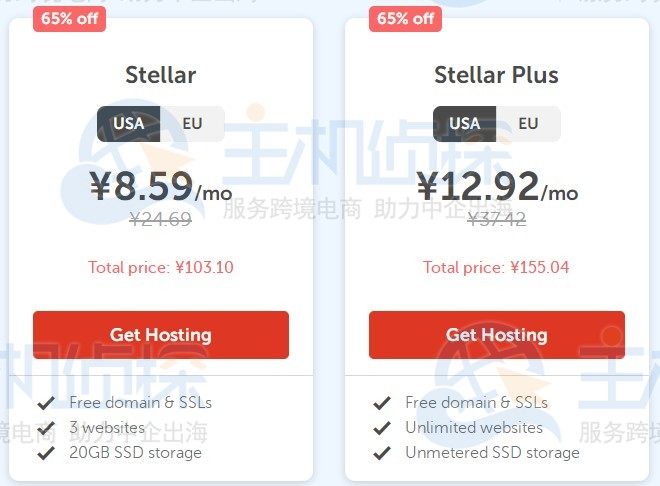This screenshot has width=660, height=486.
Task: Switch Stellar plan to EU datacenter
Action: 192,124
